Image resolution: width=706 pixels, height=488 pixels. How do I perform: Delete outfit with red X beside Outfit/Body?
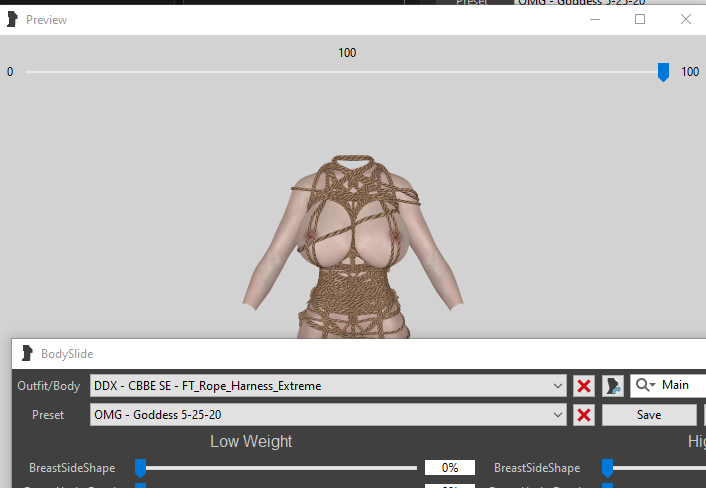click(x=584, y=386)
